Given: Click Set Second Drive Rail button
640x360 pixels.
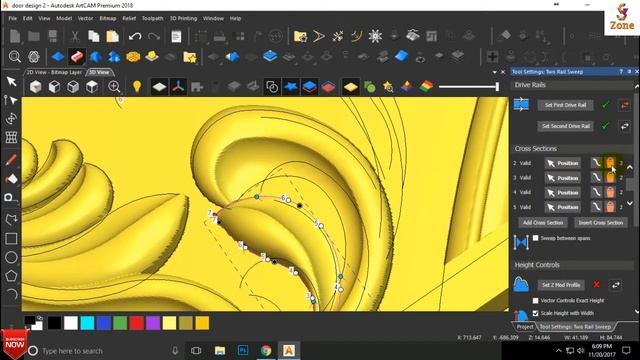Looking at the screenshot, I should pos(565,126).
